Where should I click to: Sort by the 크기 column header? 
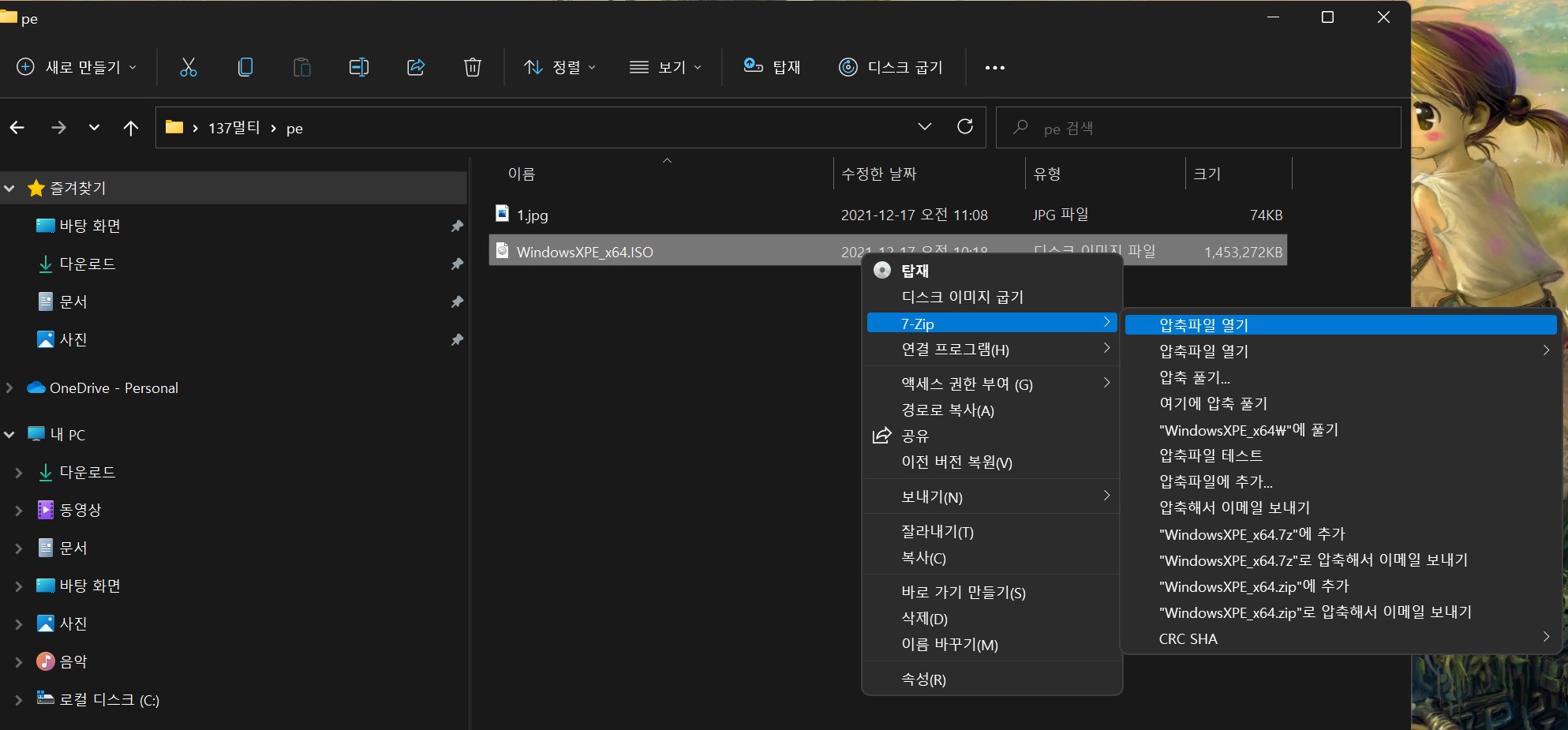1207,174
